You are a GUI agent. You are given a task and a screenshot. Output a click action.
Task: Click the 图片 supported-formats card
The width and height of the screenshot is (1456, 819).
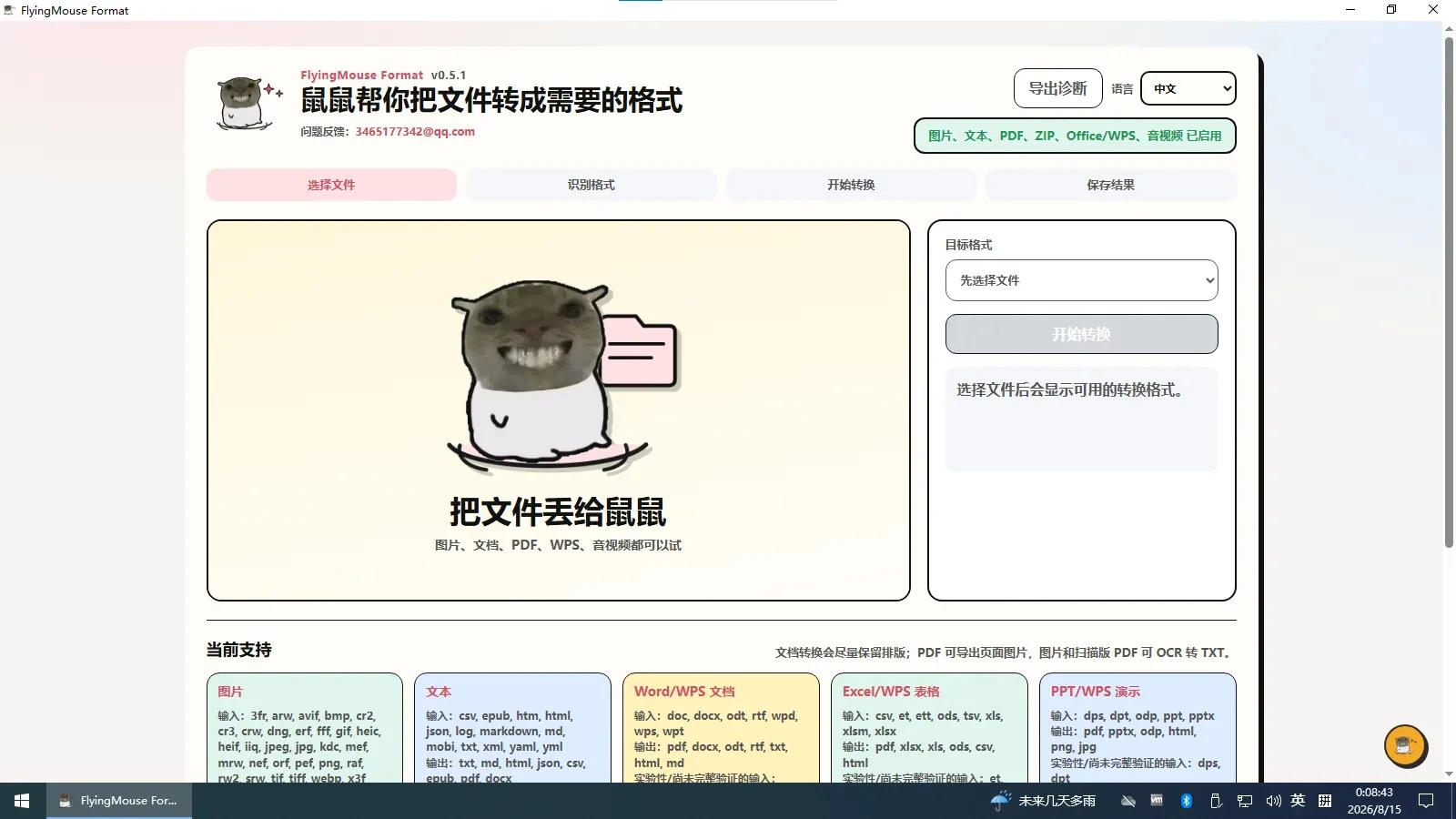click(x=305, y=728)
